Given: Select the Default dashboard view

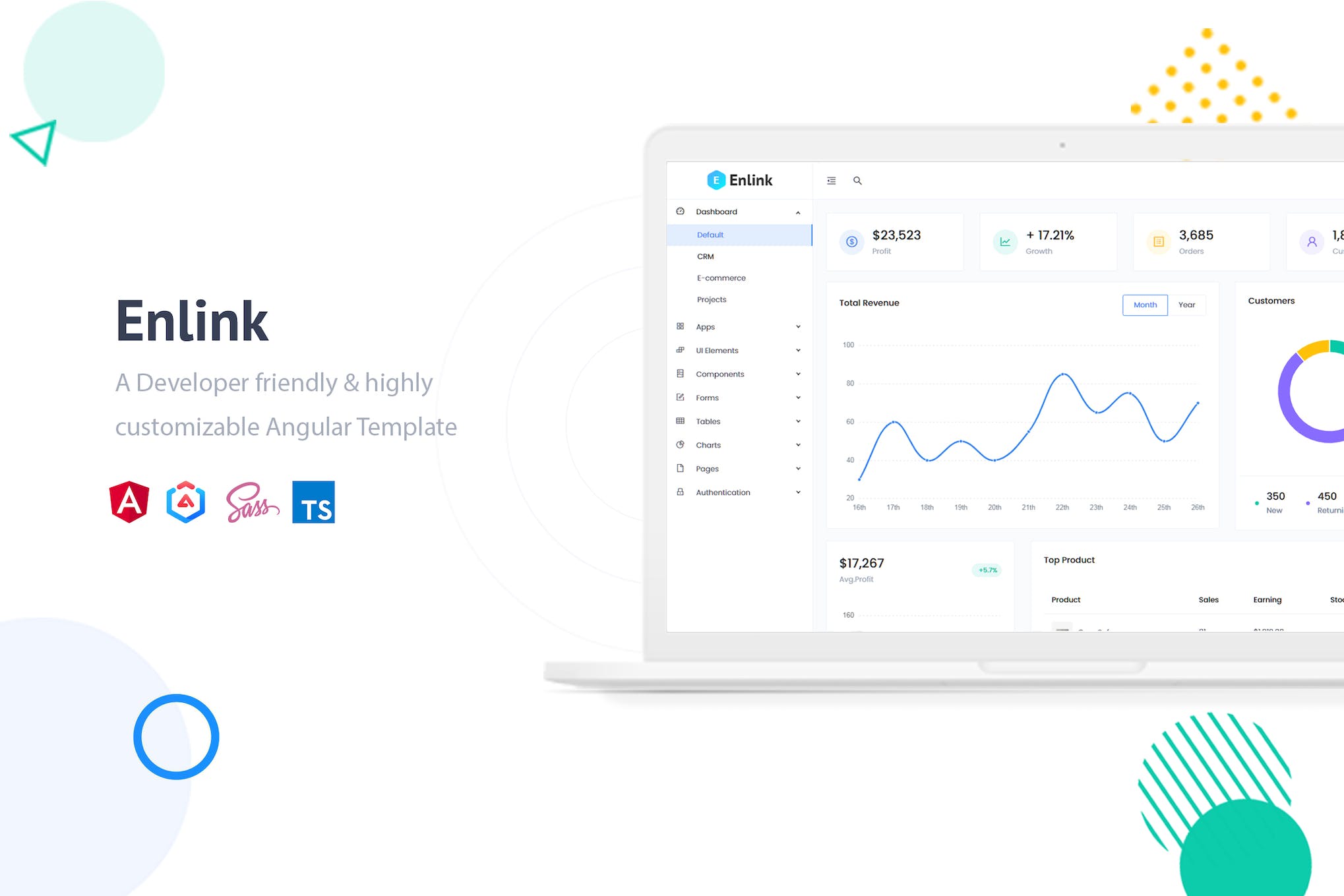Looking at the screenshot, I should [x=710, y=233].
